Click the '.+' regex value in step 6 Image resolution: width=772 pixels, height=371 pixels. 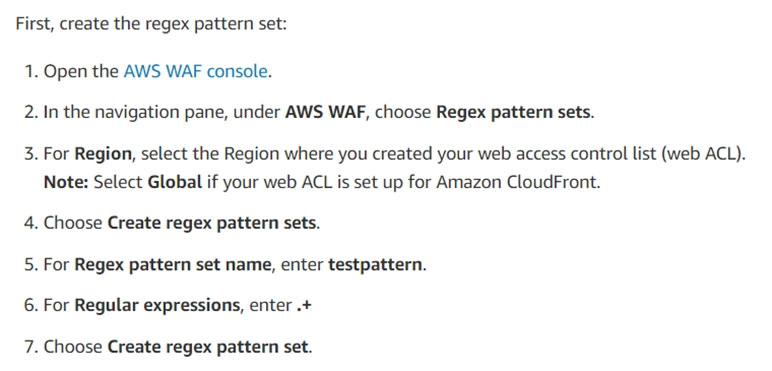(x=304, y=306)
